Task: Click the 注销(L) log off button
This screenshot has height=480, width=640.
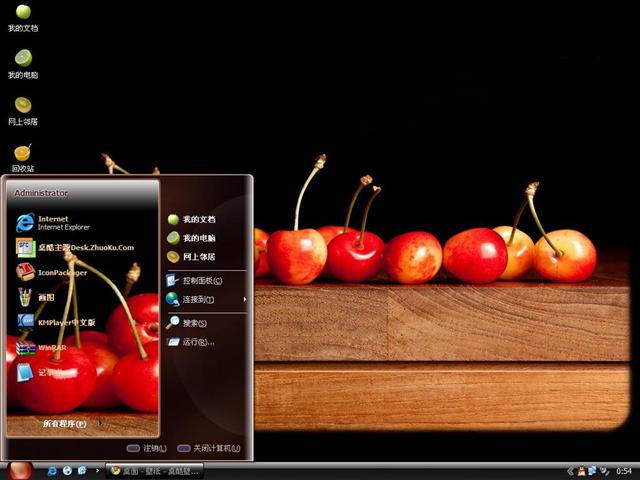Action: pos(147,448)
